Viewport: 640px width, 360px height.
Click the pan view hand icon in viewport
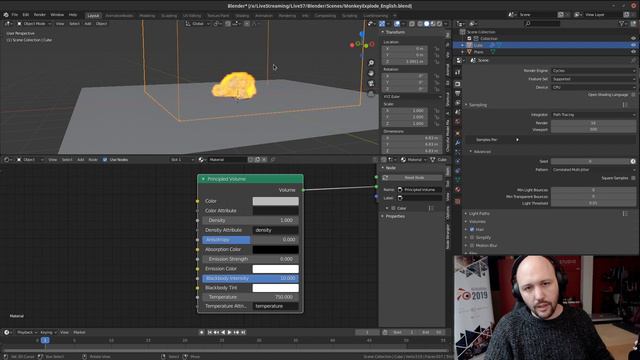371,73
